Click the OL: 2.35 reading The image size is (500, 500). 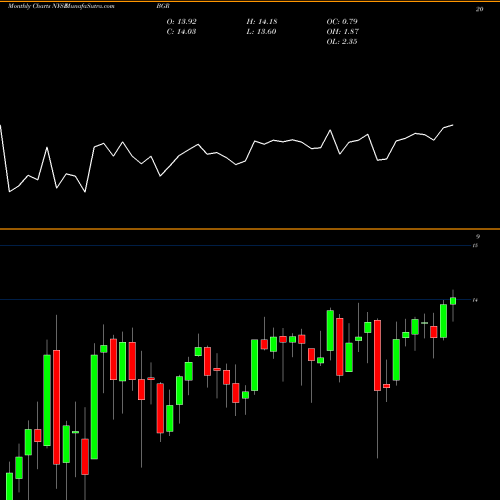(342, 42)
